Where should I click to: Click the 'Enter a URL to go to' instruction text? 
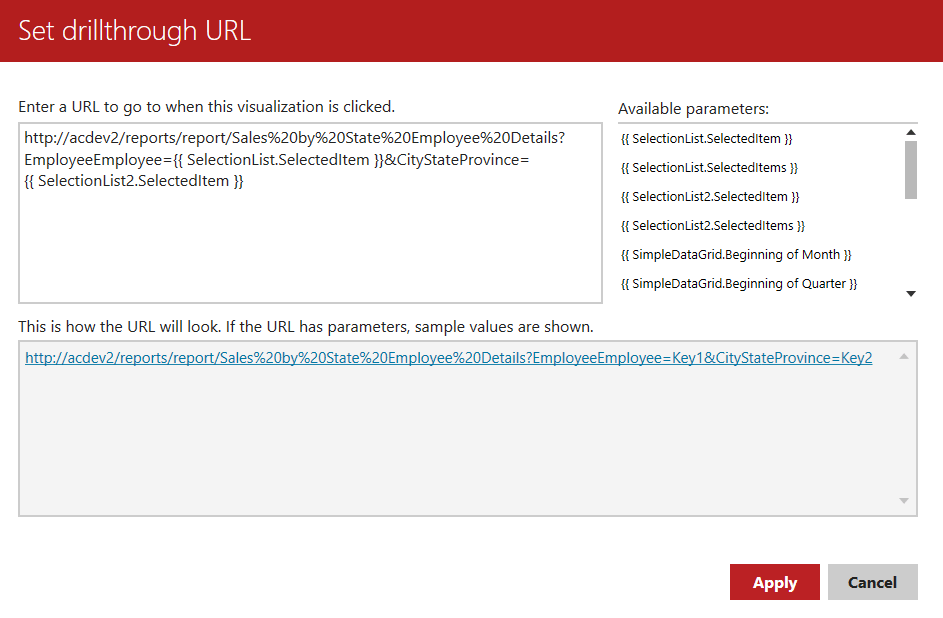pos(206,106)
